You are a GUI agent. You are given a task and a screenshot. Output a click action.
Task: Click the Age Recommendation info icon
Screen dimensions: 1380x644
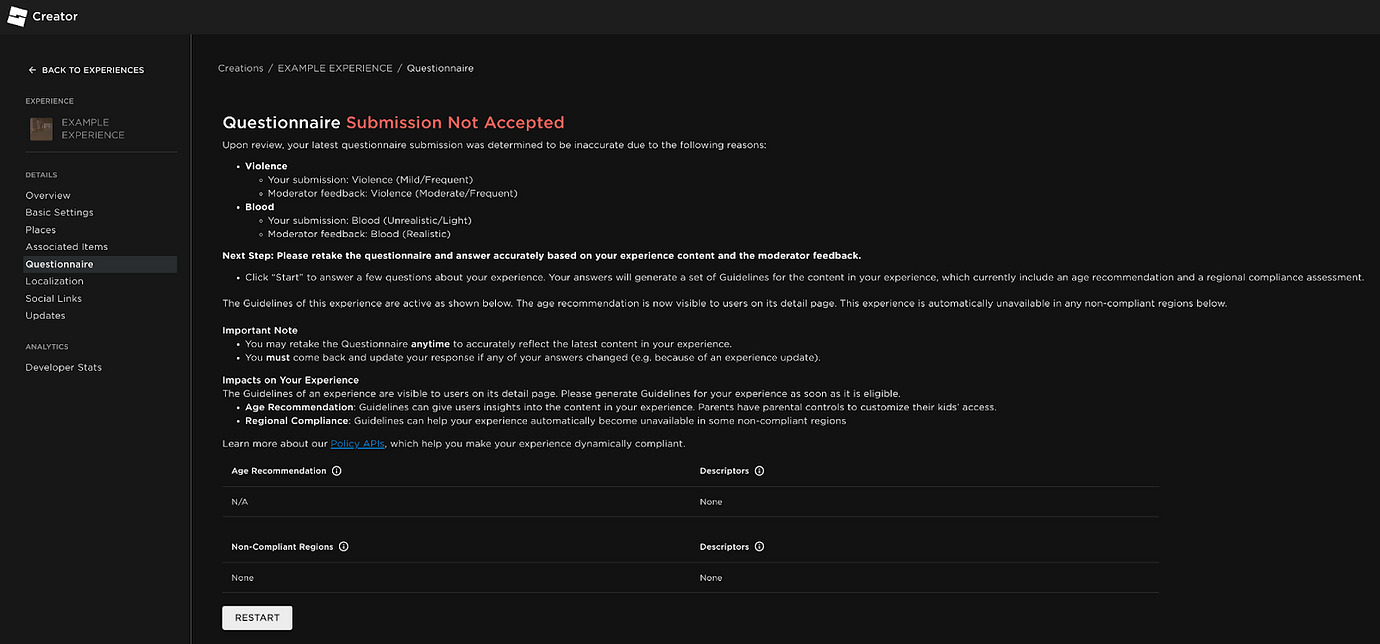(336, 471)
